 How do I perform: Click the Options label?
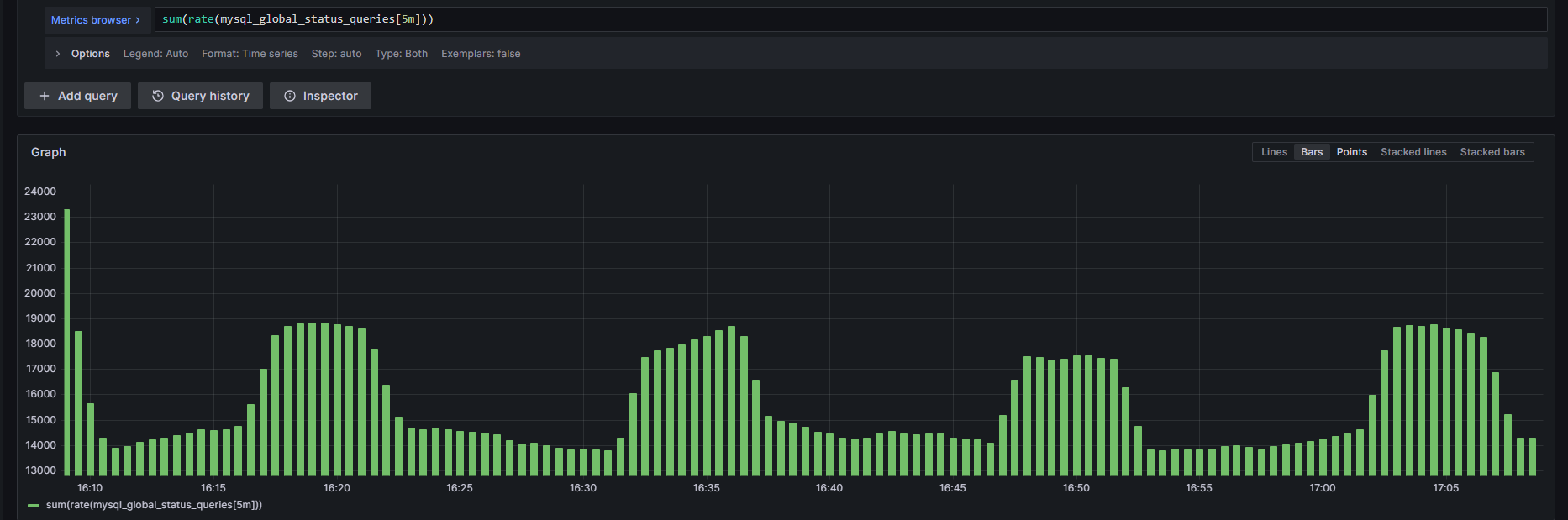click(x=91, y=54)
